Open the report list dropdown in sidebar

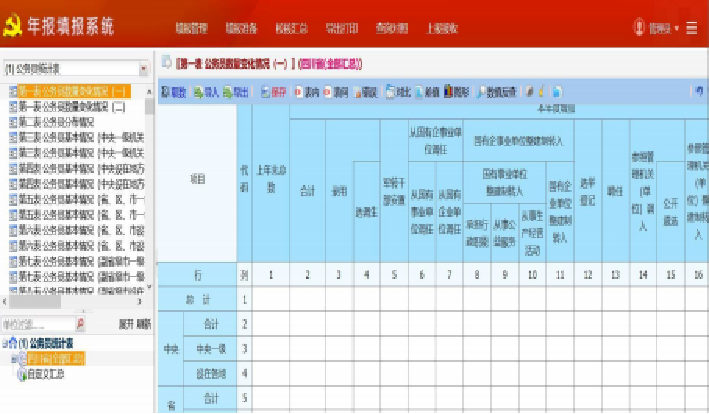(144, 70)
